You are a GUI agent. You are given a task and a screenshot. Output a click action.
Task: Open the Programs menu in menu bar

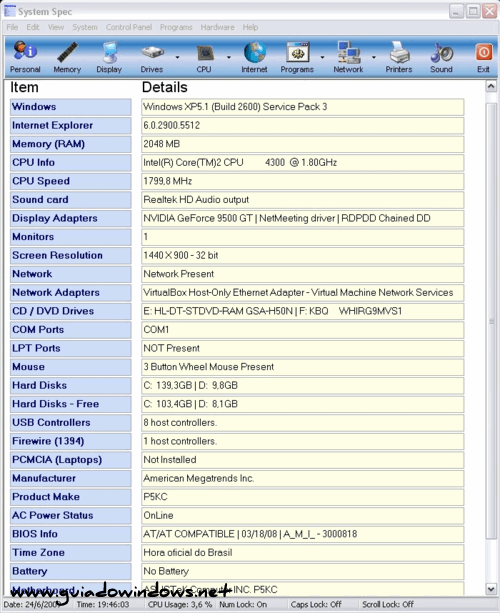(x=176, y=27)
